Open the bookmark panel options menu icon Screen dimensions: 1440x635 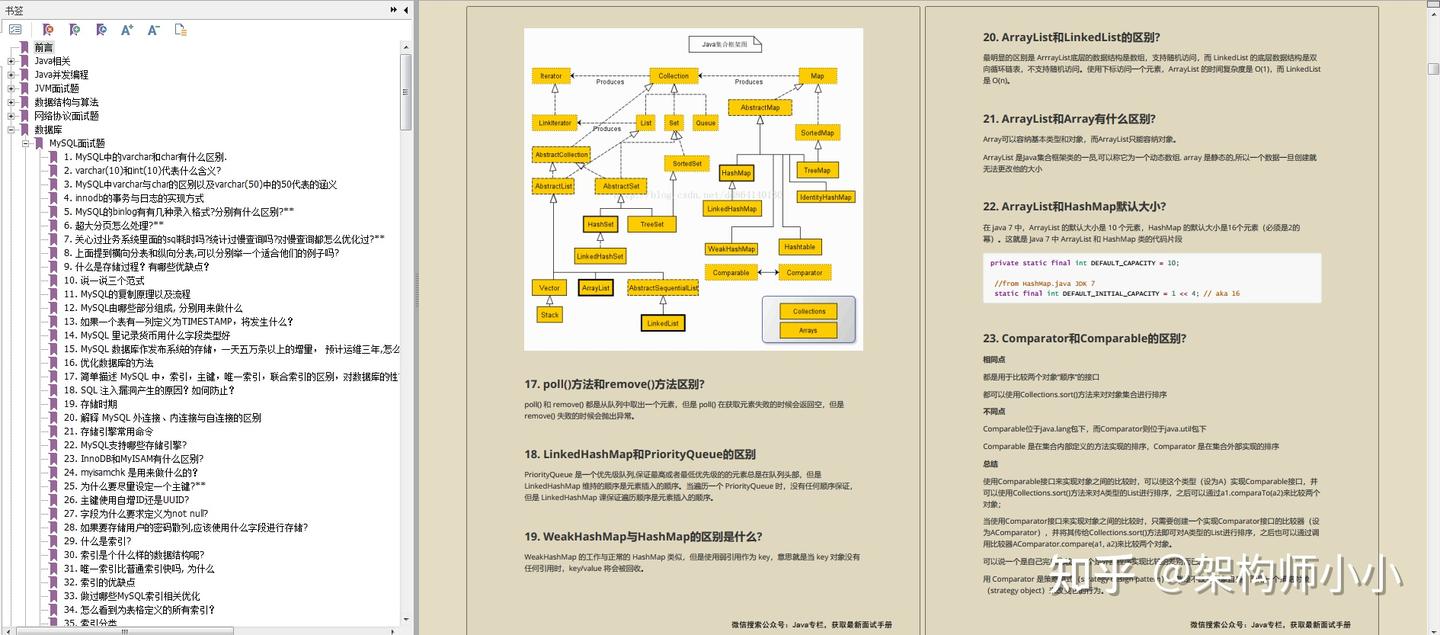tap(15, 30)
